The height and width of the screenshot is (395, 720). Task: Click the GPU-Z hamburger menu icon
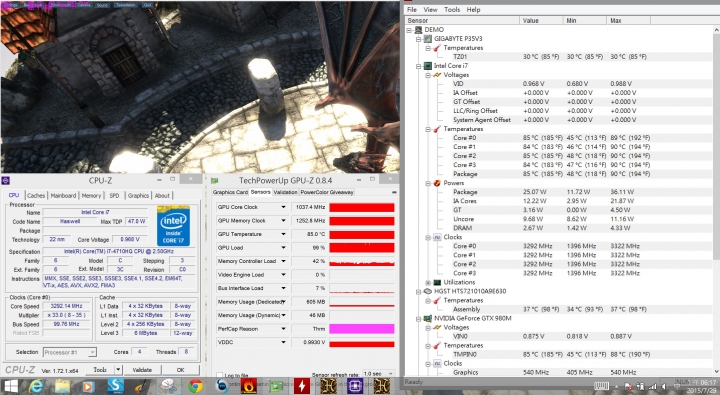click(x=394, y=192)
